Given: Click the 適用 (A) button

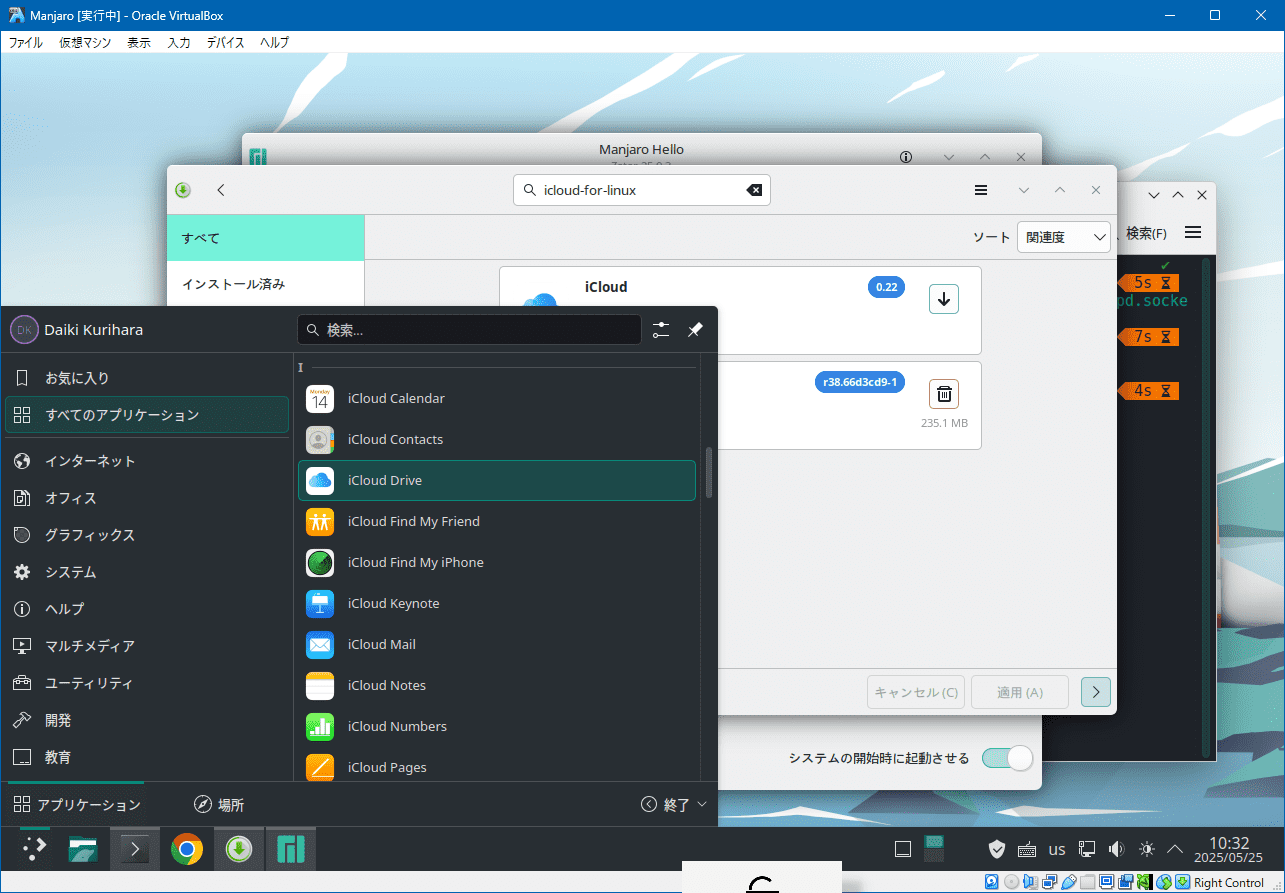Looking at the screenshot, I should [1020, 692].
